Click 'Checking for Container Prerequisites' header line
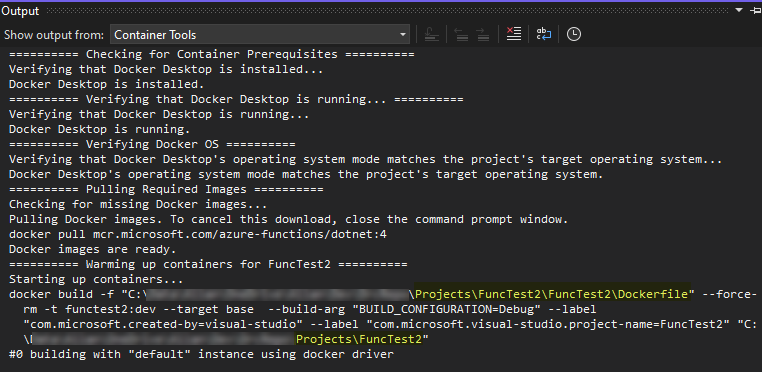 coord(212,54)
